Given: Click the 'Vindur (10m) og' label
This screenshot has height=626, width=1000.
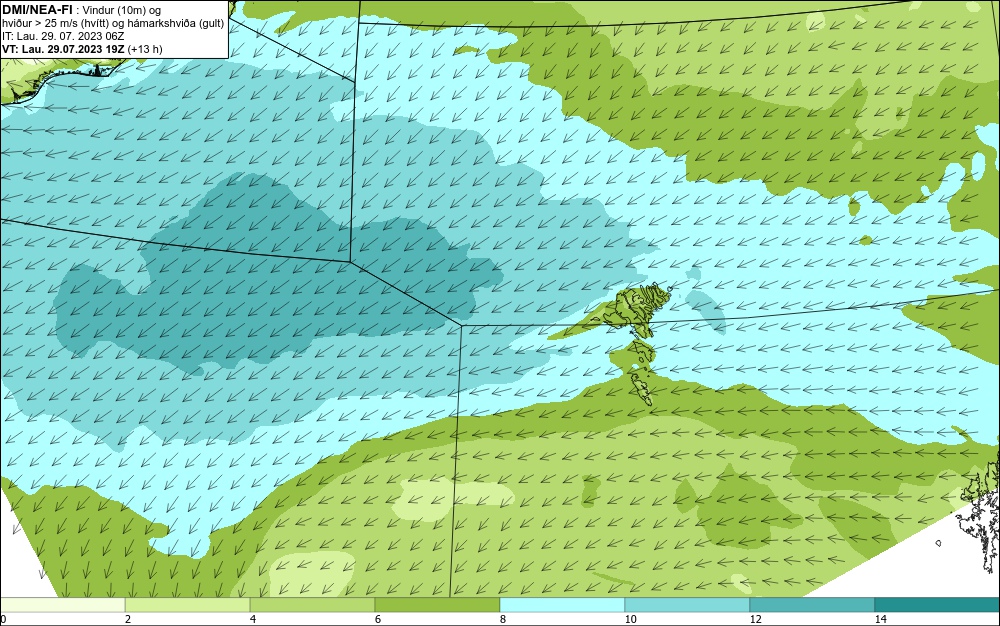Looking at the screenshot, I should pos(122,10).
